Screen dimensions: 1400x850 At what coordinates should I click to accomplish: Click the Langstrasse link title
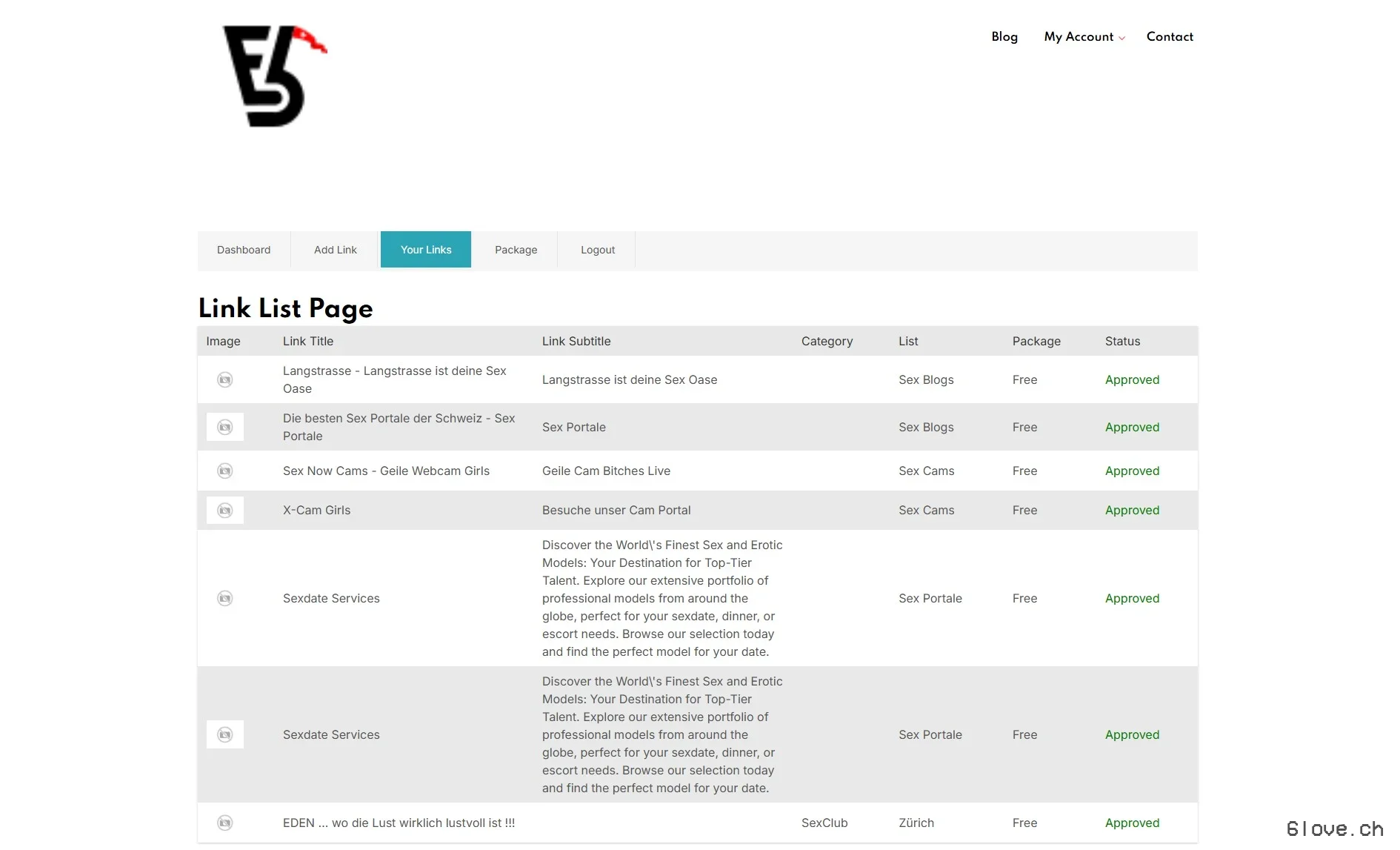[395, 379]
